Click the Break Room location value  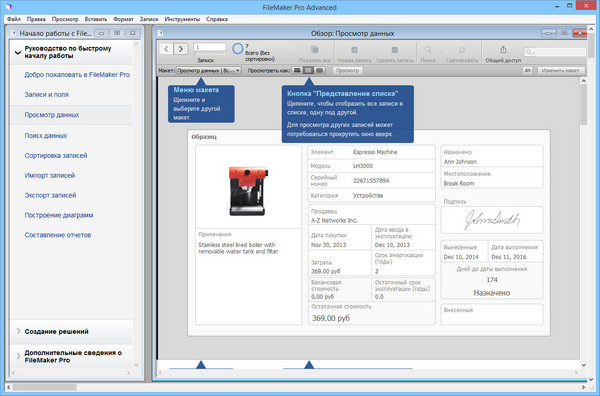pyautogui.click(x=459, y=183)
